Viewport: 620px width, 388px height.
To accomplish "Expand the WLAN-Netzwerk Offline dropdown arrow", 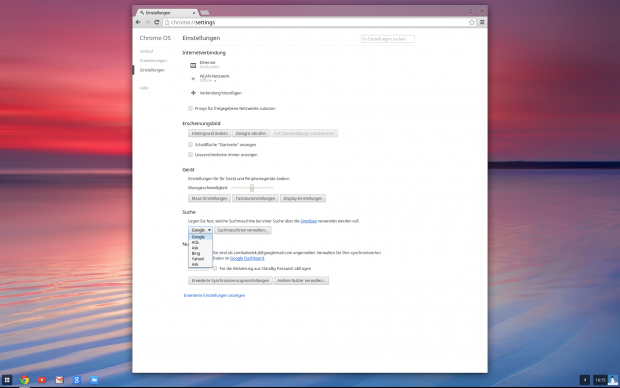I will click(x=215, y=81).
